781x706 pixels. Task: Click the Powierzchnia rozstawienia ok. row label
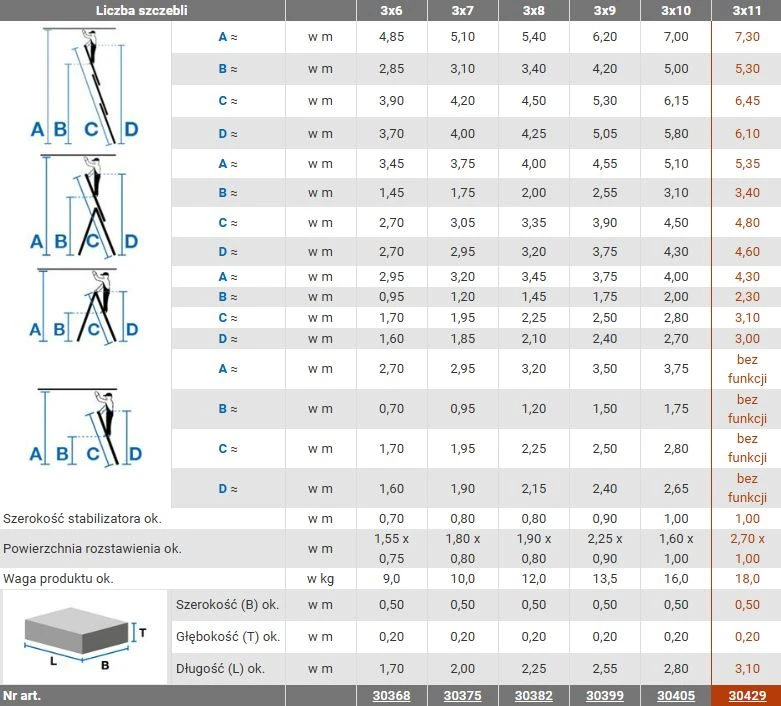92,549
